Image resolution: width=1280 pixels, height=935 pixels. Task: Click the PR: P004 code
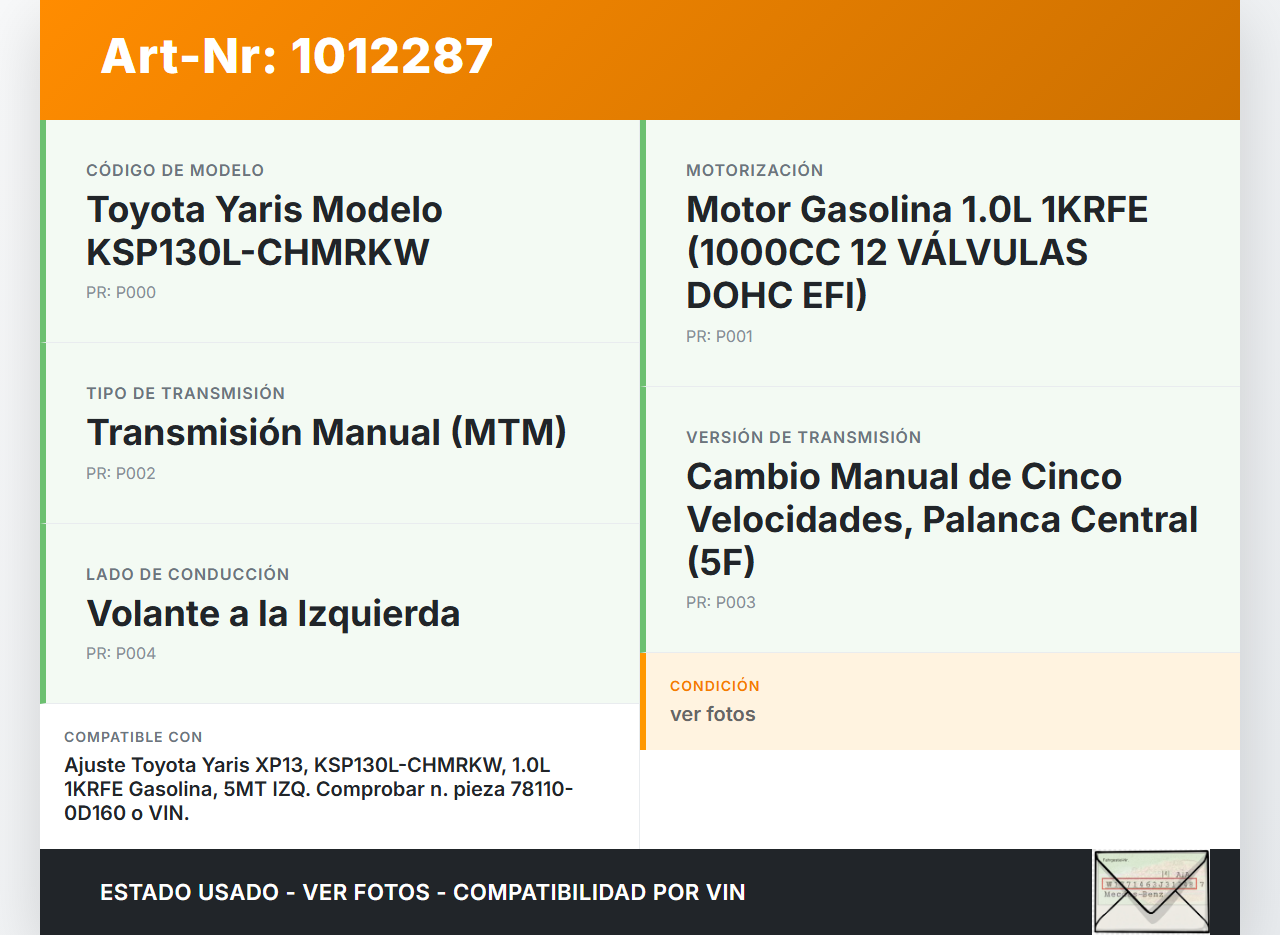pyautogui.click(x=121, y=654)
